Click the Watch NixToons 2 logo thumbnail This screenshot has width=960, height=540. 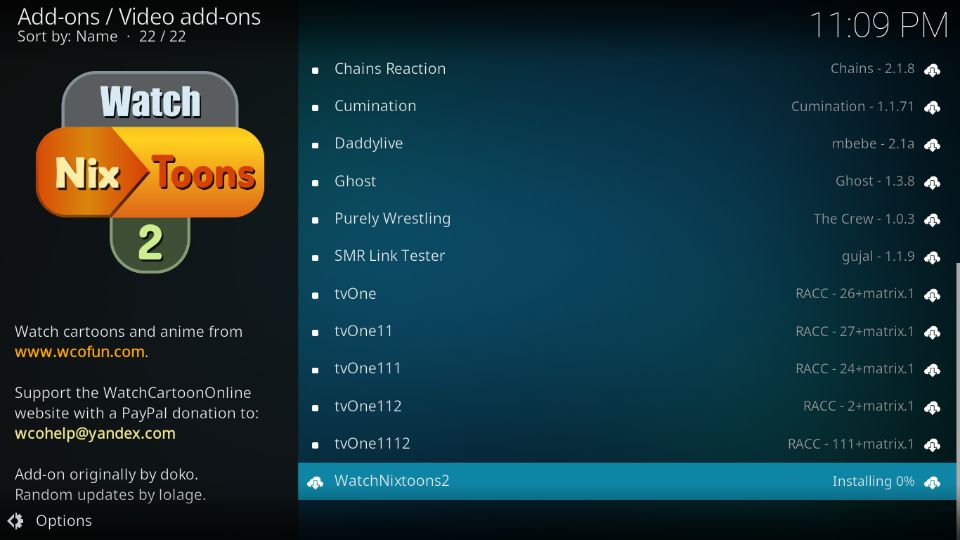click(150, 173)
